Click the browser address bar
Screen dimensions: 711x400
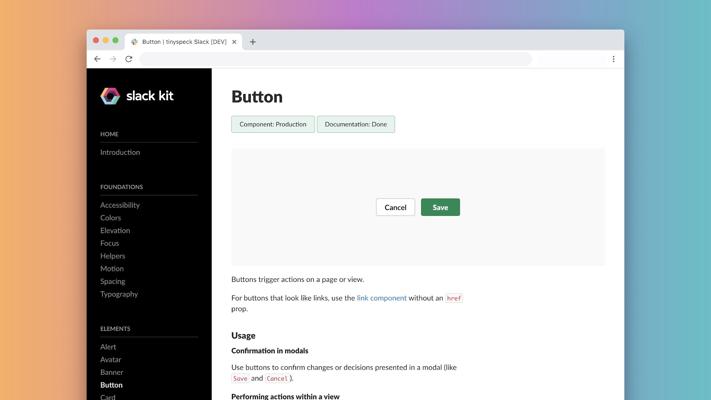[336, 59]
